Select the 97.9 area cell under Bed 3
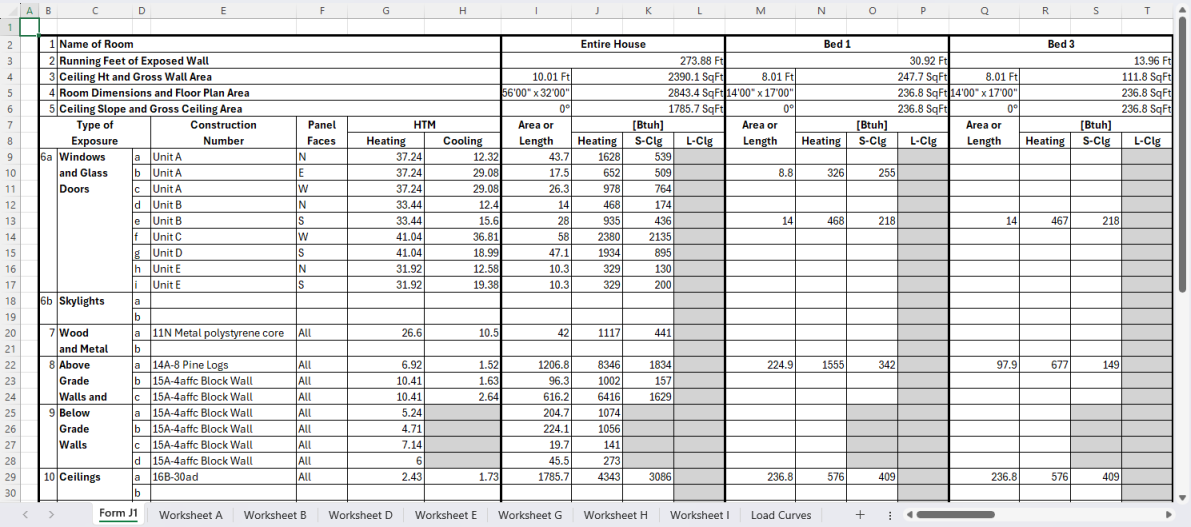The image size is (1191, 527). tap(985, 364)
